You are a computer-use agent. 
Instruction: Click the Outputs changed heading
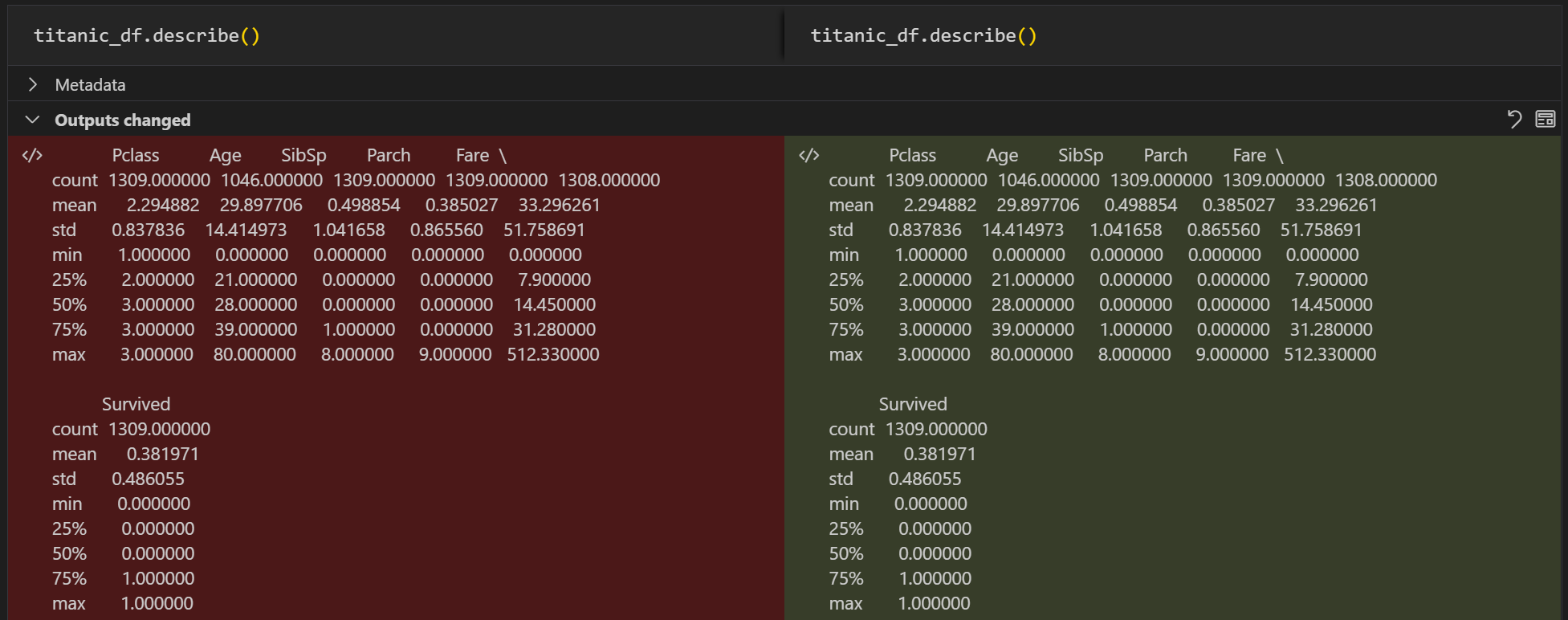(123, 120)
